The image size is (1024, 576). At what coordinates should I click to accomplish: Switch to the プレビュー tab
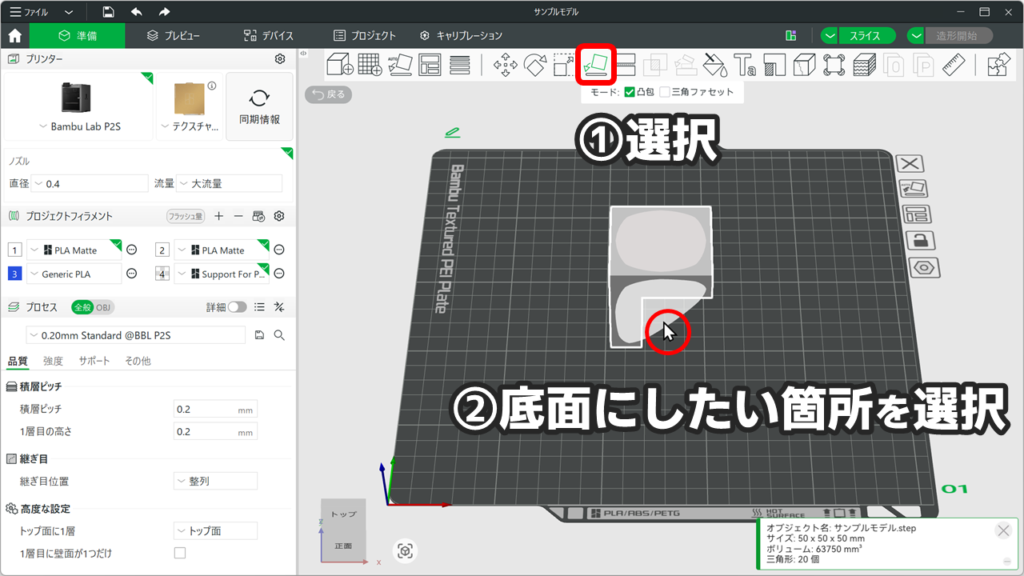[x=173, y=35]
